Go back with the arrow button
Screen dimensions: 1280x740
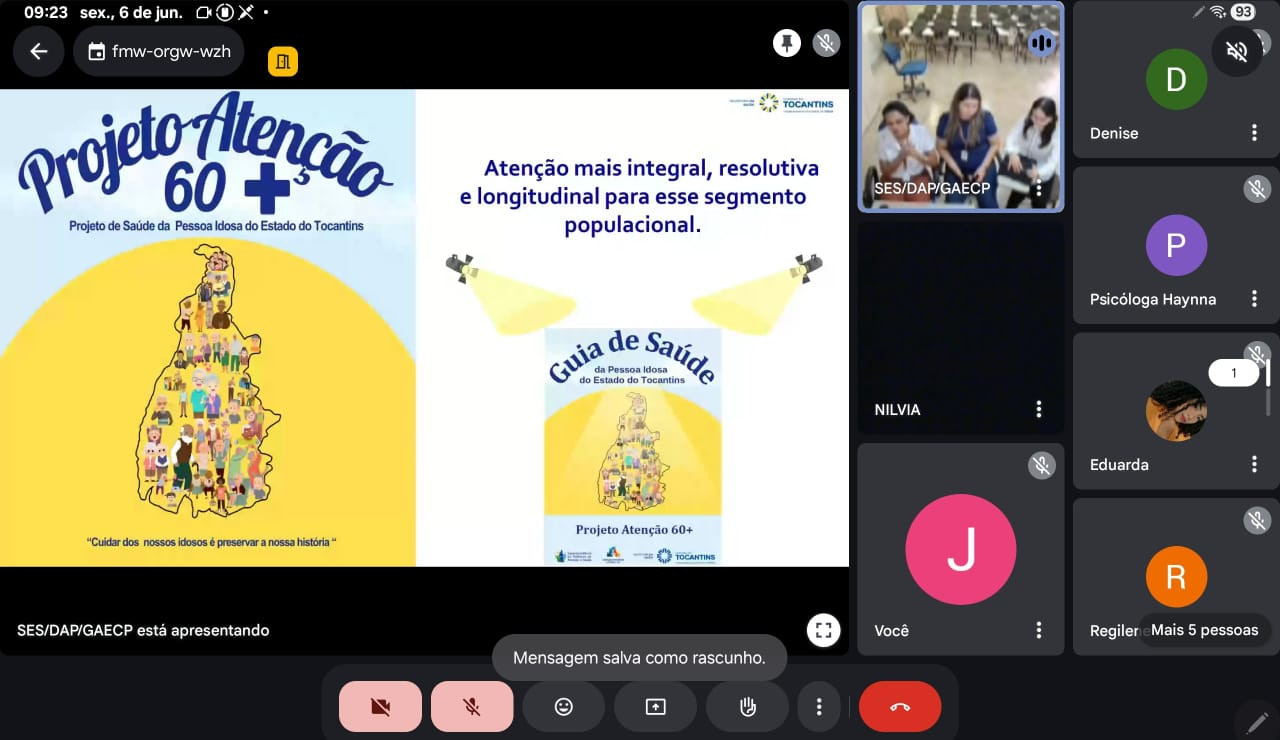39,51
